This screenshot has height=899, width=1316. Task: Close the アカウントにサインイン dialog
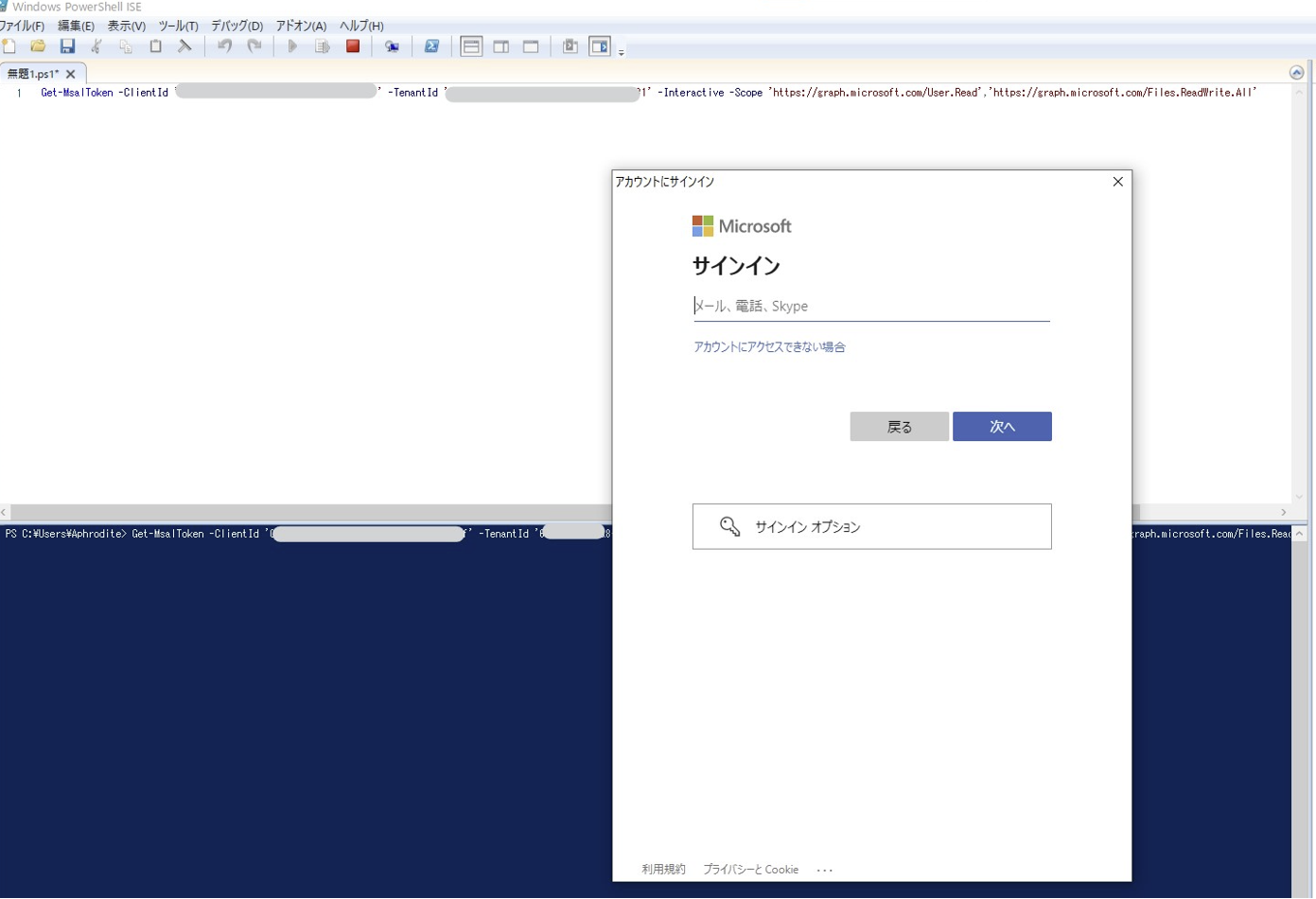click(x=1117, y=182)
